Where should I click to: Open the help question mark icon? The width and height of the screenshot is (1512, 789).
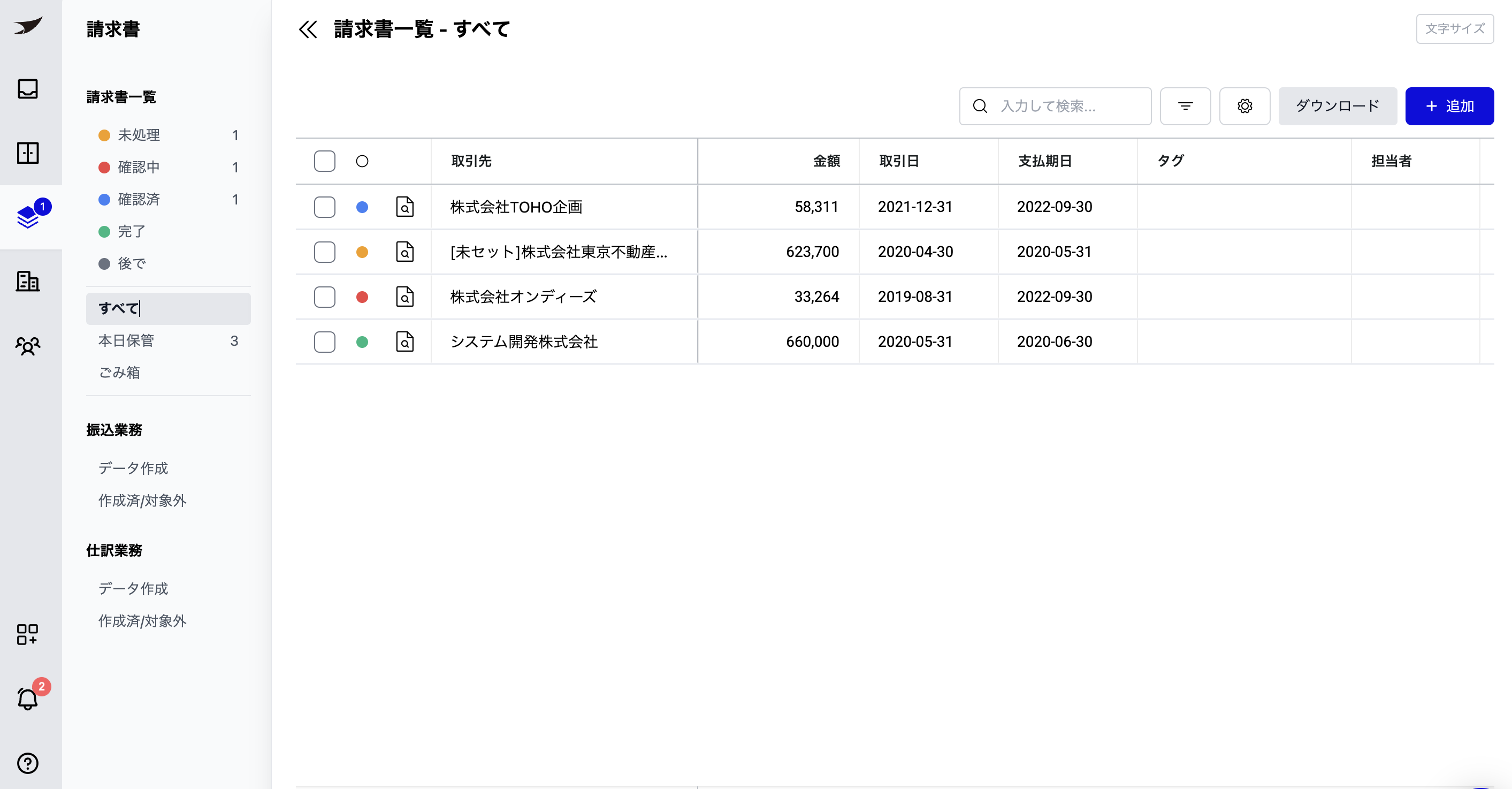click(28, 763)
